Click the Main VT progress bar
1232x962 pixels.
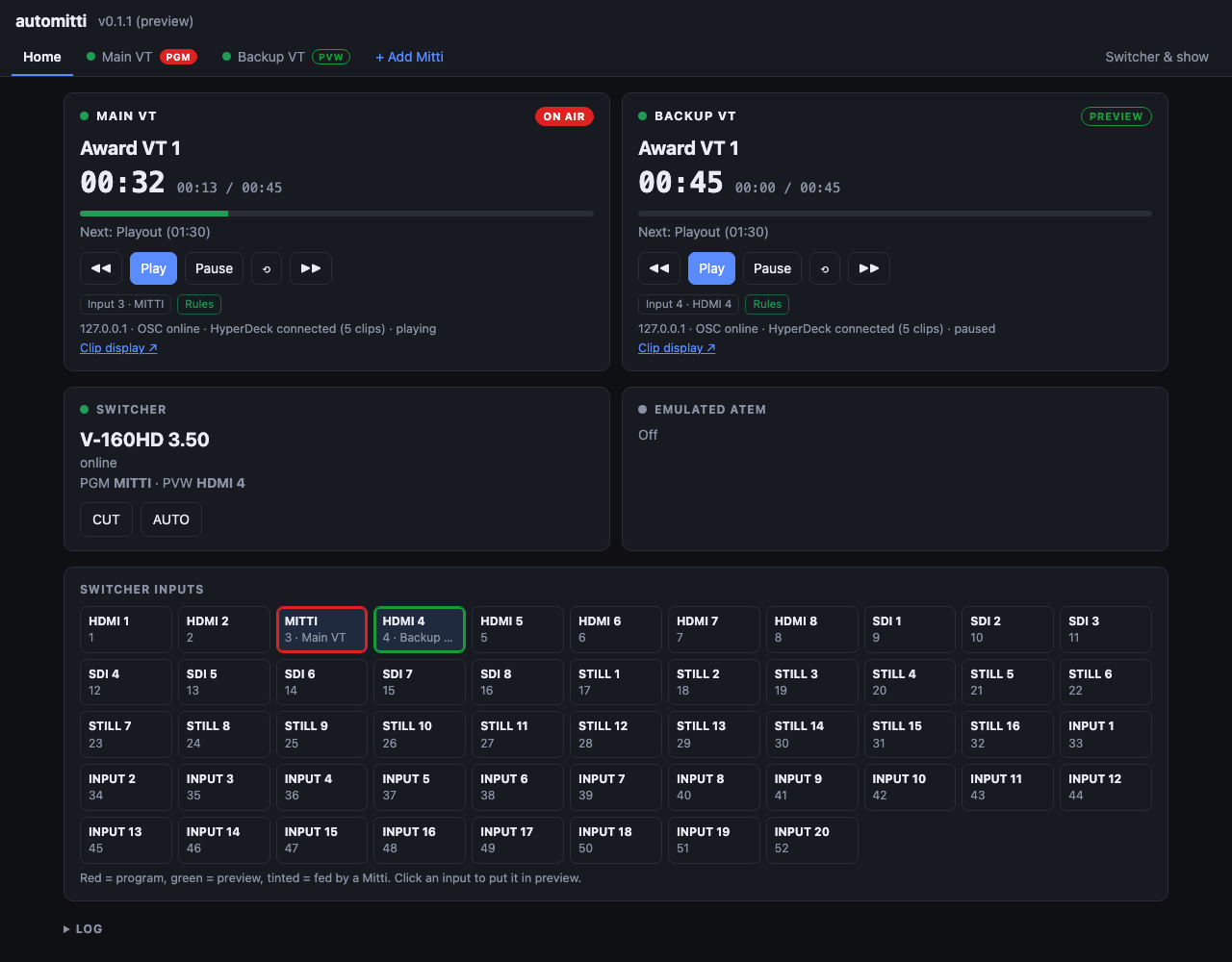click(x=337, y=214)
